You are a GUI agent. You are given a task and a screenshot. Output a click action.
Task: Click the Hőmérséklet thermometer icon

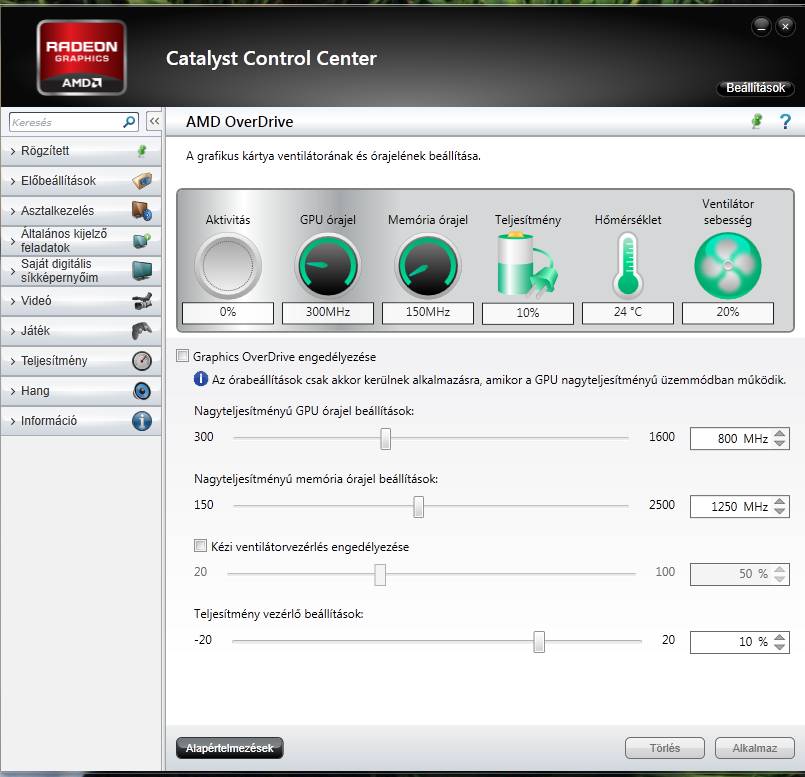[x=627, y=266]
